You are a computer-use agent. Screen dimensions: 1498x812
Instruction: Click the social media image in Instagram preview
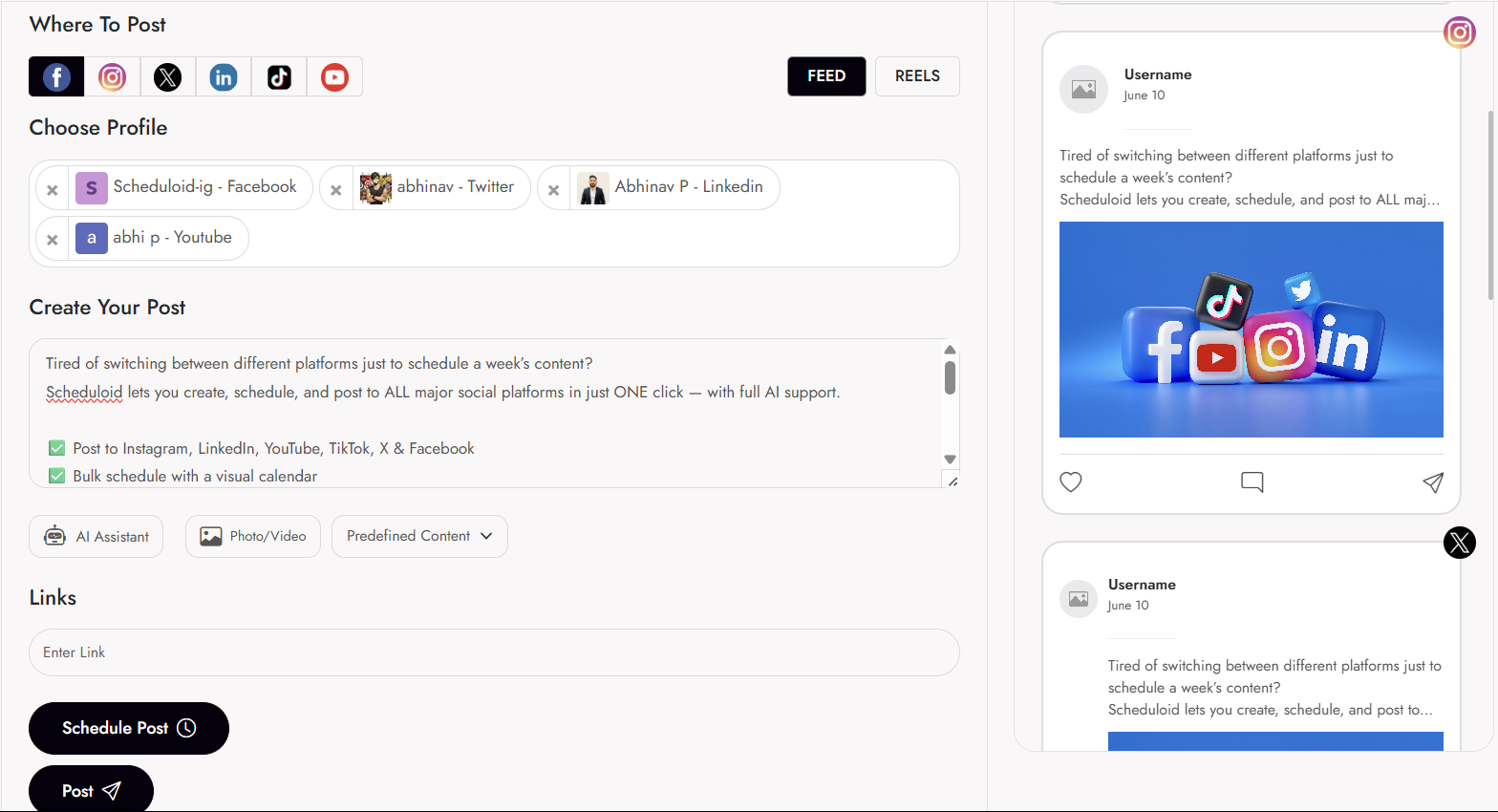(x=1252, y=330)
